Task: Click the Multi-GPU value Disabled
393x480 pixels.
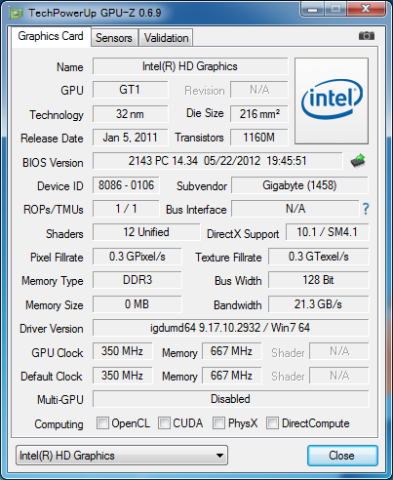Action: [x=231, y=399]
